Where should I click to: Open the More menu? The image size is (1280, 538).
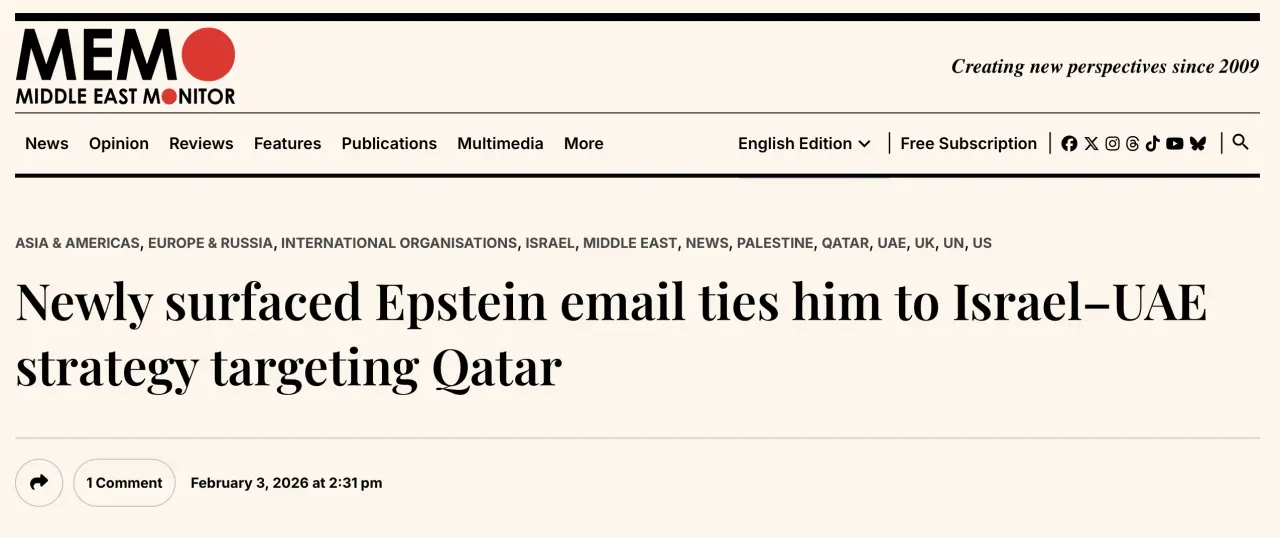point(583,144)
